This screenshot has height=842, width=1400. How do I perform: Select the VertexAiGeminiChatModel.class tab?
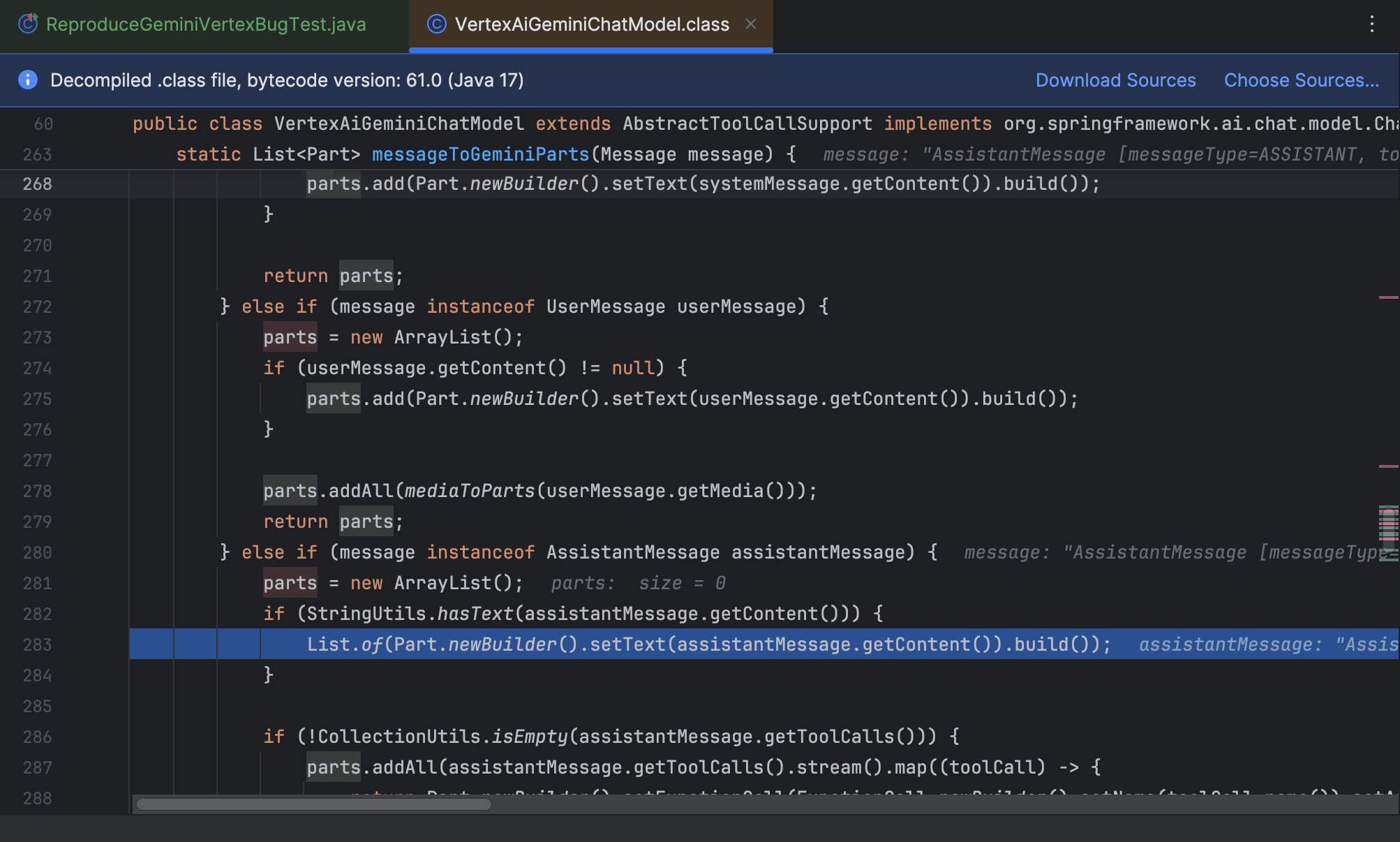pos(591,24)
